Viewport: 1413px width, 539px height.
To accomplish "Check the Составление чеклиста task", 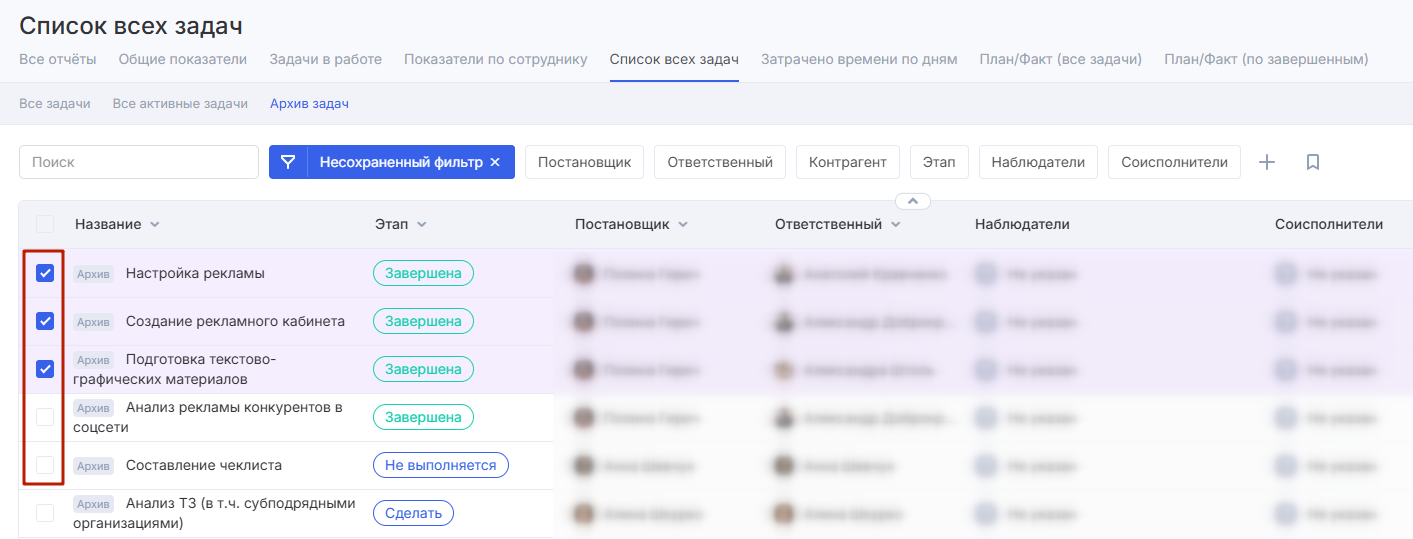I will click(45, 465).
